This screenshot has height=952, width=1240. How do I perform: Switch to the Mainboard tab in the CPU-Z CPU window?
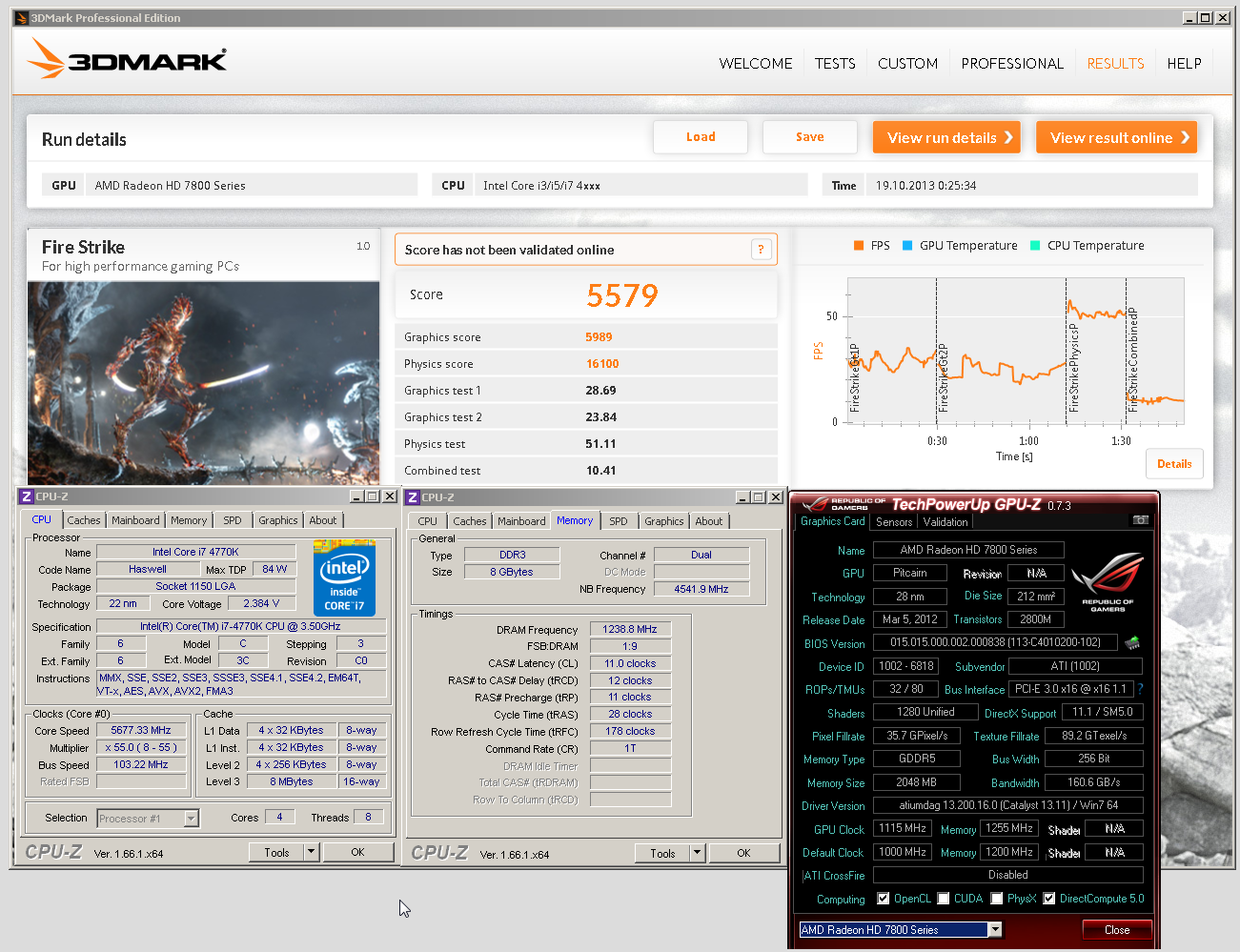point(135,520)
